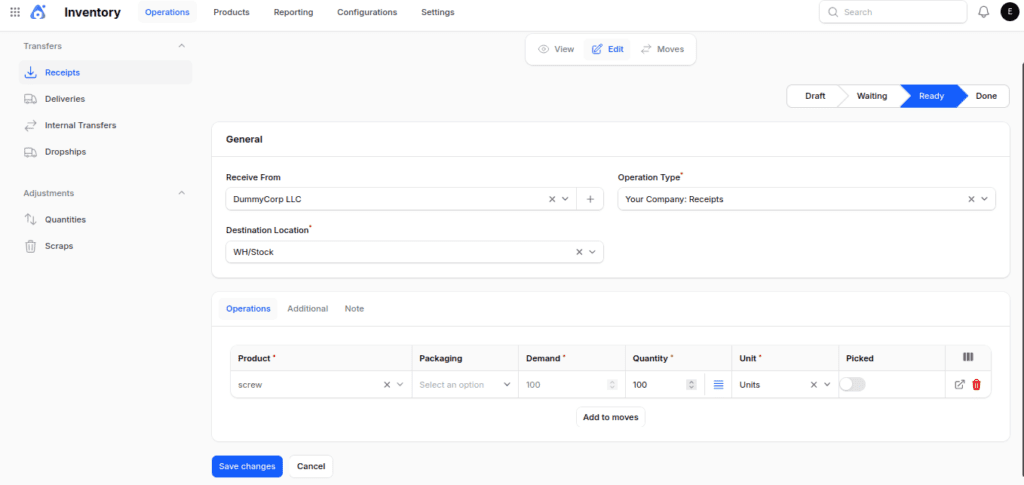Switch to the Additional tab
Viewport: 1024px width, 485px height.
[x=308, y=309]
